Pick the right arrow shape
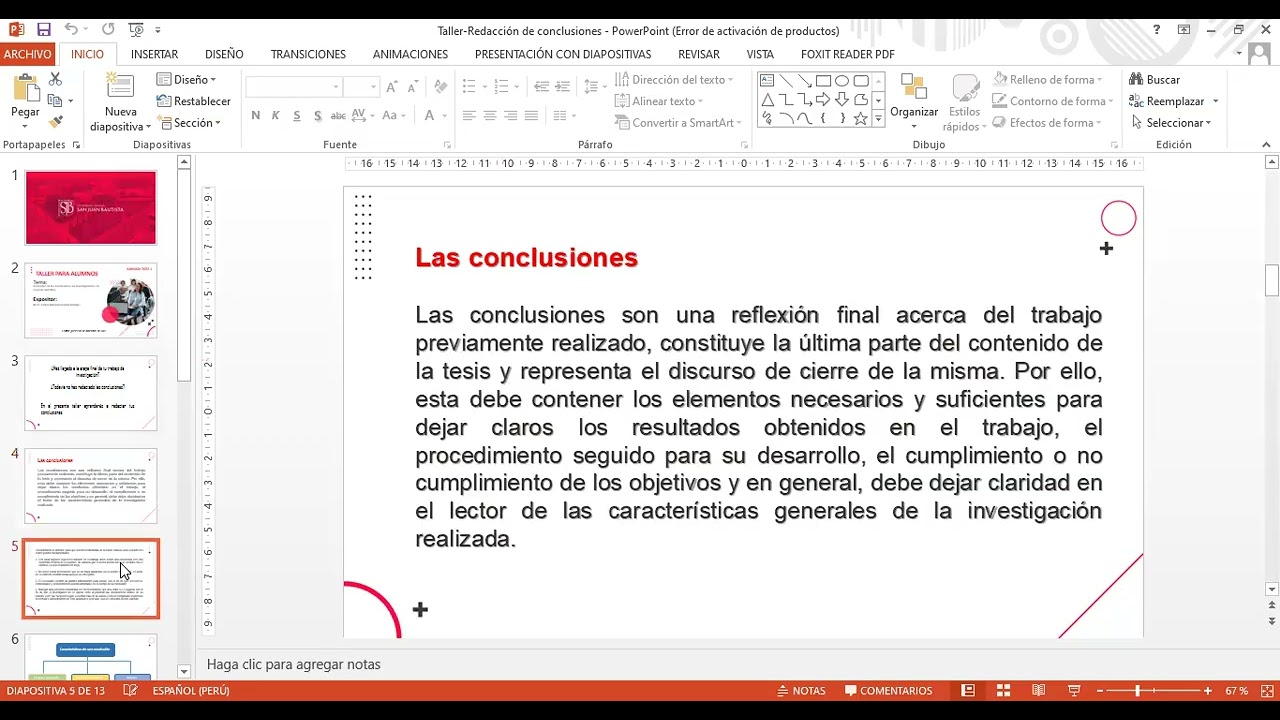This screenshot has width=1280, height=720. 823,100
